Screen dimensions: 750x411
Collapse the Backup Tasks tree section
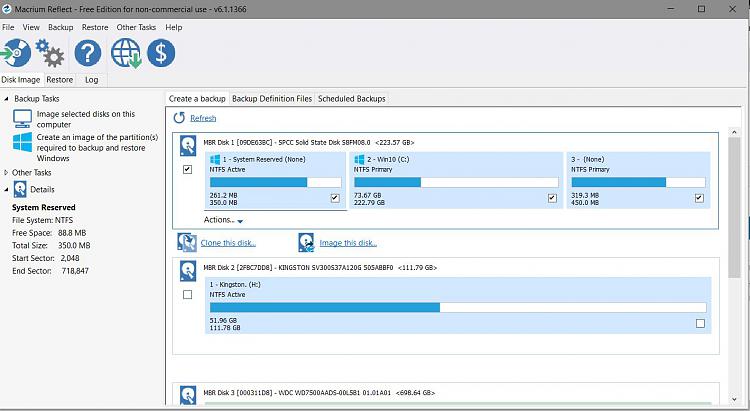point(6,99)
